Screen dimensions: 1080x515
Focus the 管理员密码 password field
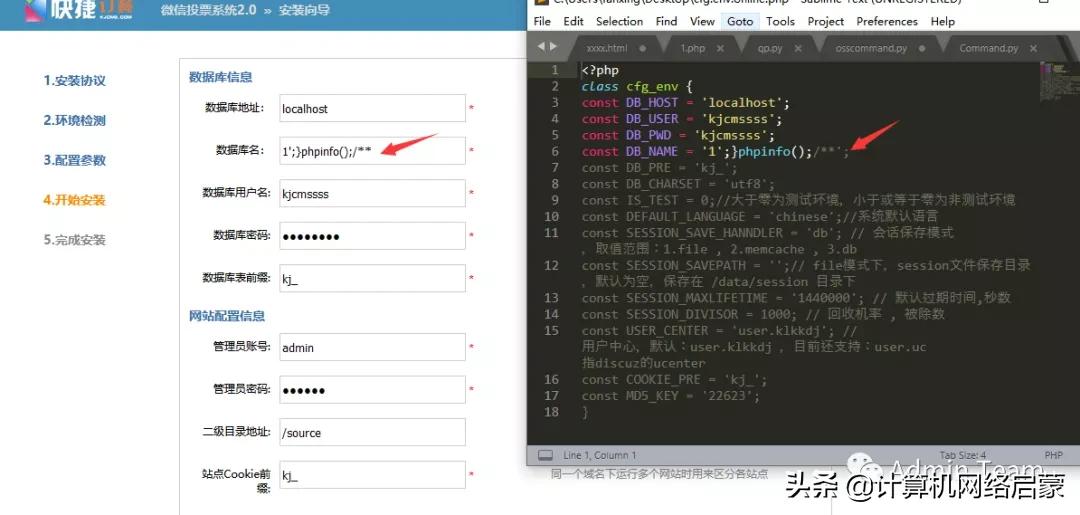coord(373,390)
